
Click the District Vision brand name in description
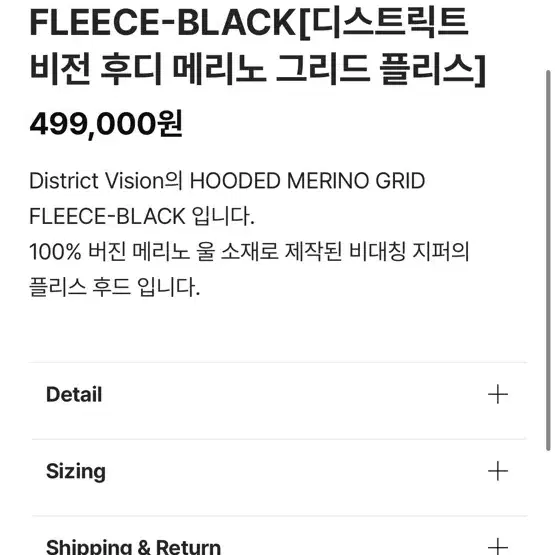pyautogui.click(x=97, y=181)
